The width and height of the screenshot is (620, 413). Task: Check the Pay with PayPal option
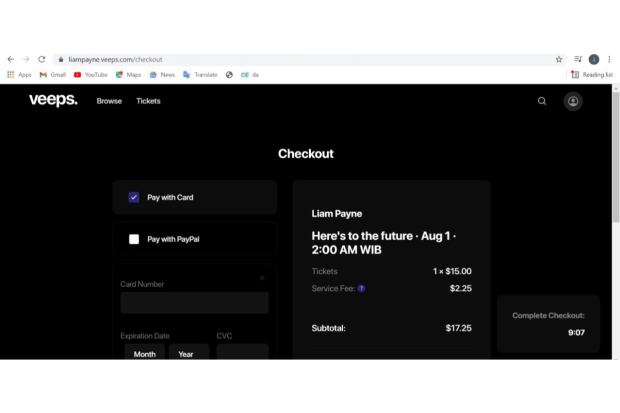pos(134,240)
